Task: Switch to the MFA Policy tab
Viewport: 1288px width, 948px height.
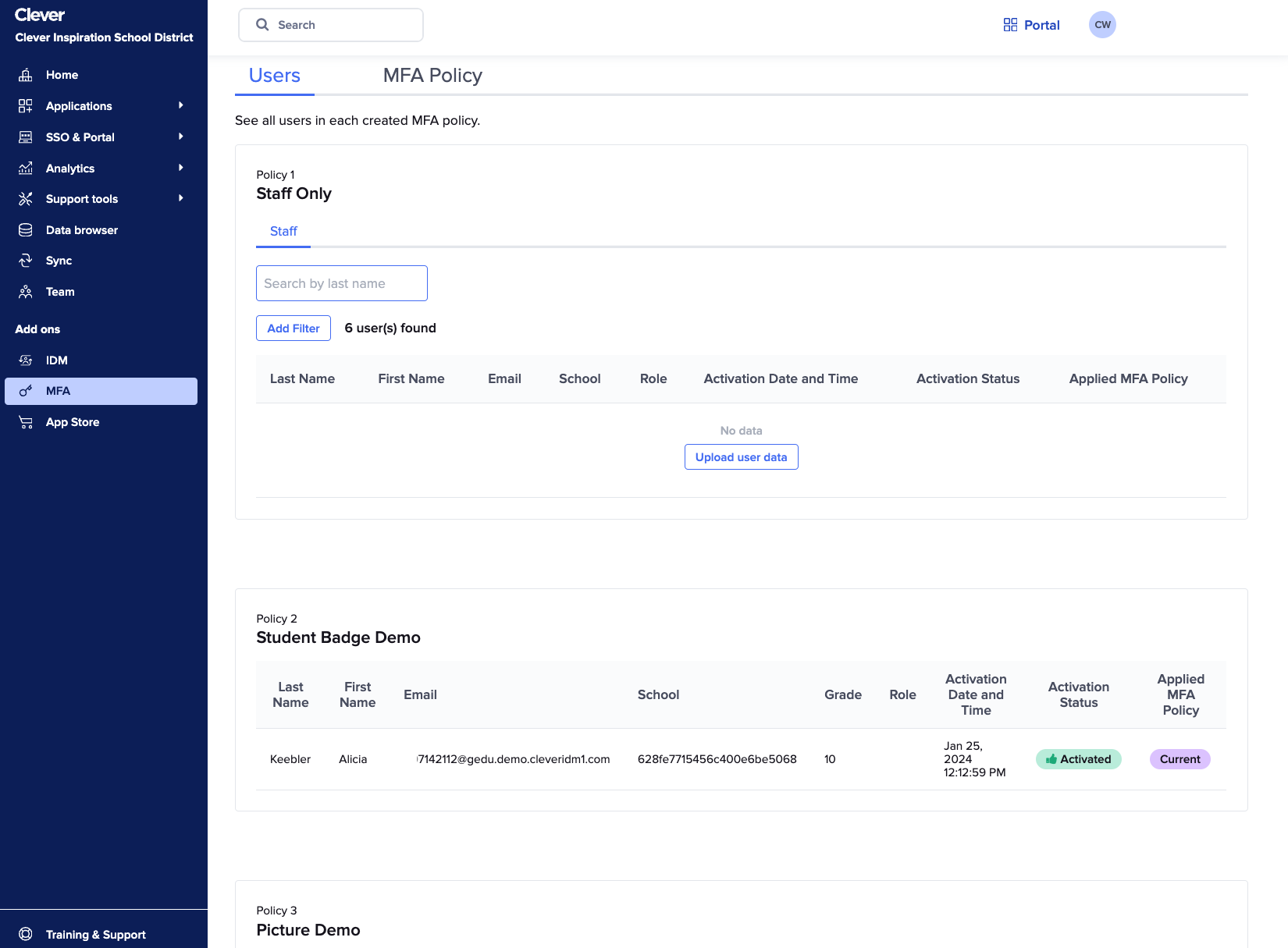Action: tap(432, 75)
